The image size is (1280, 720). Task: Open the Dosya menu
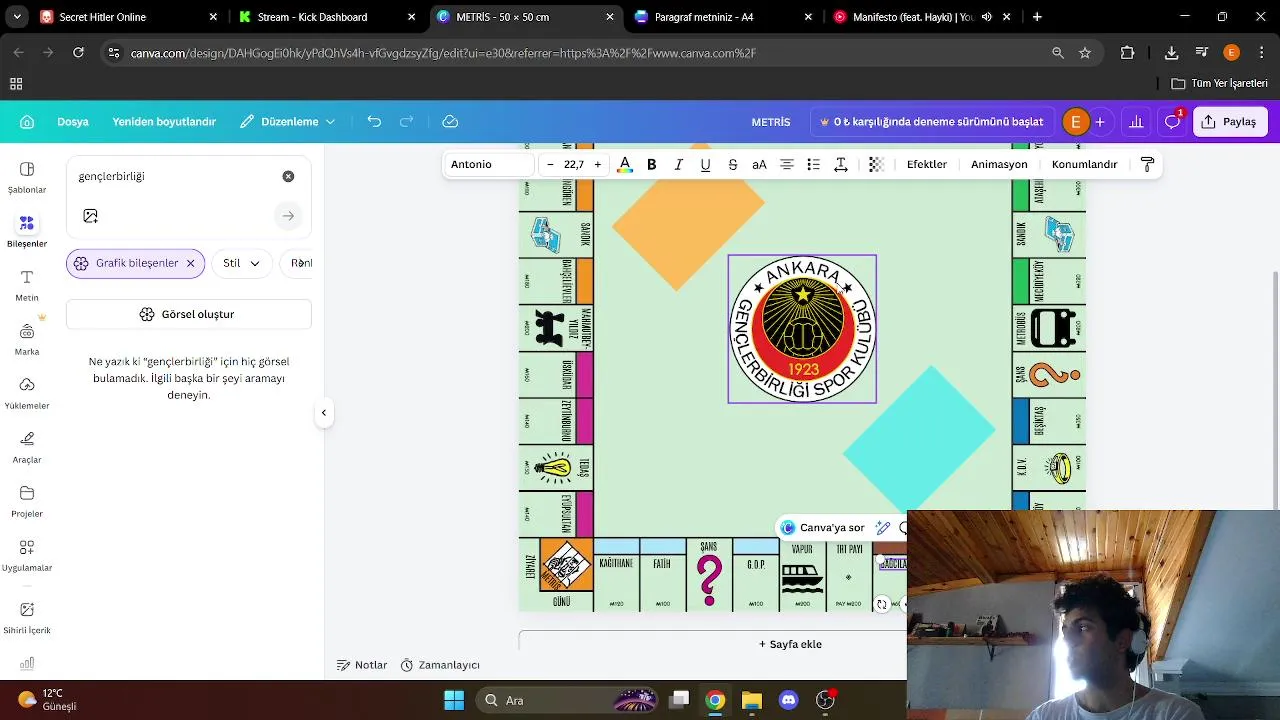pos(73,122)
